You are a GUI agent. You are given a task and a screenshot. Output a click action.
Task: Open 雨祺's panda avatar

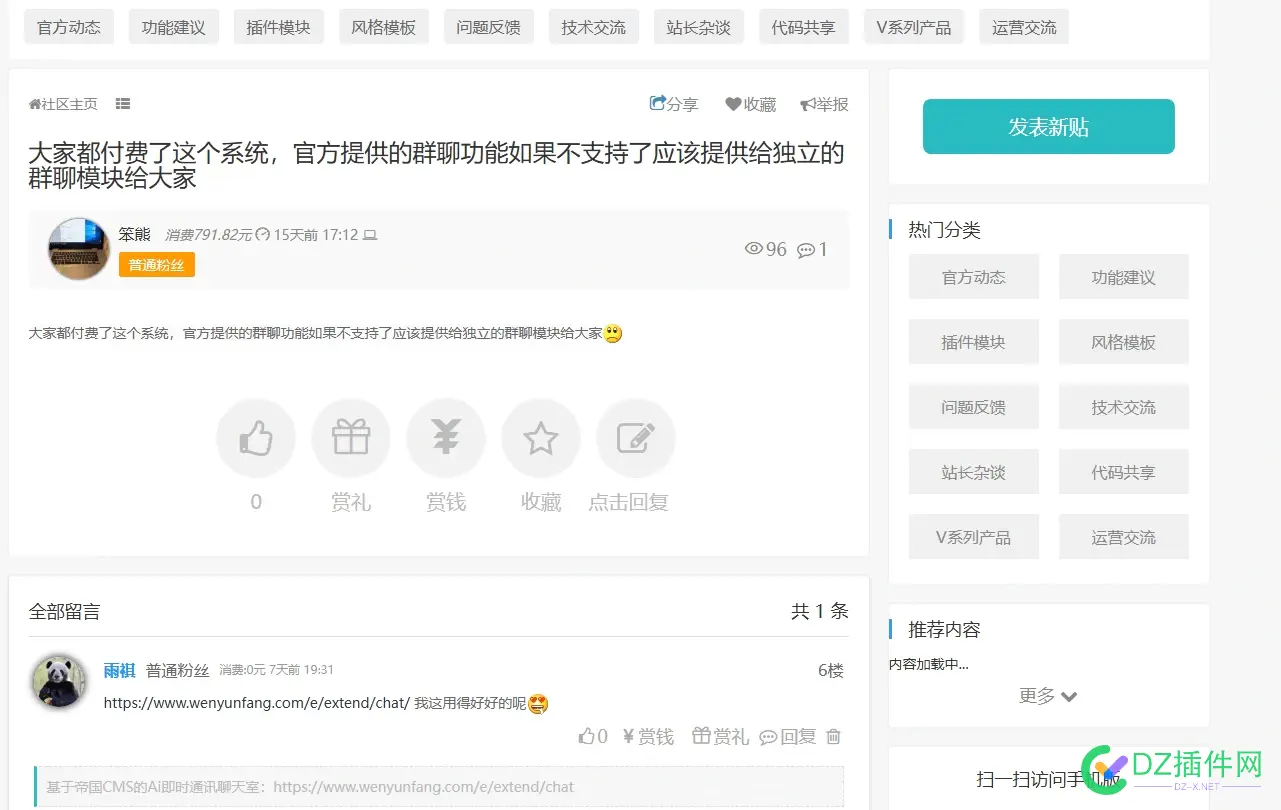click(x=59, y=682)
